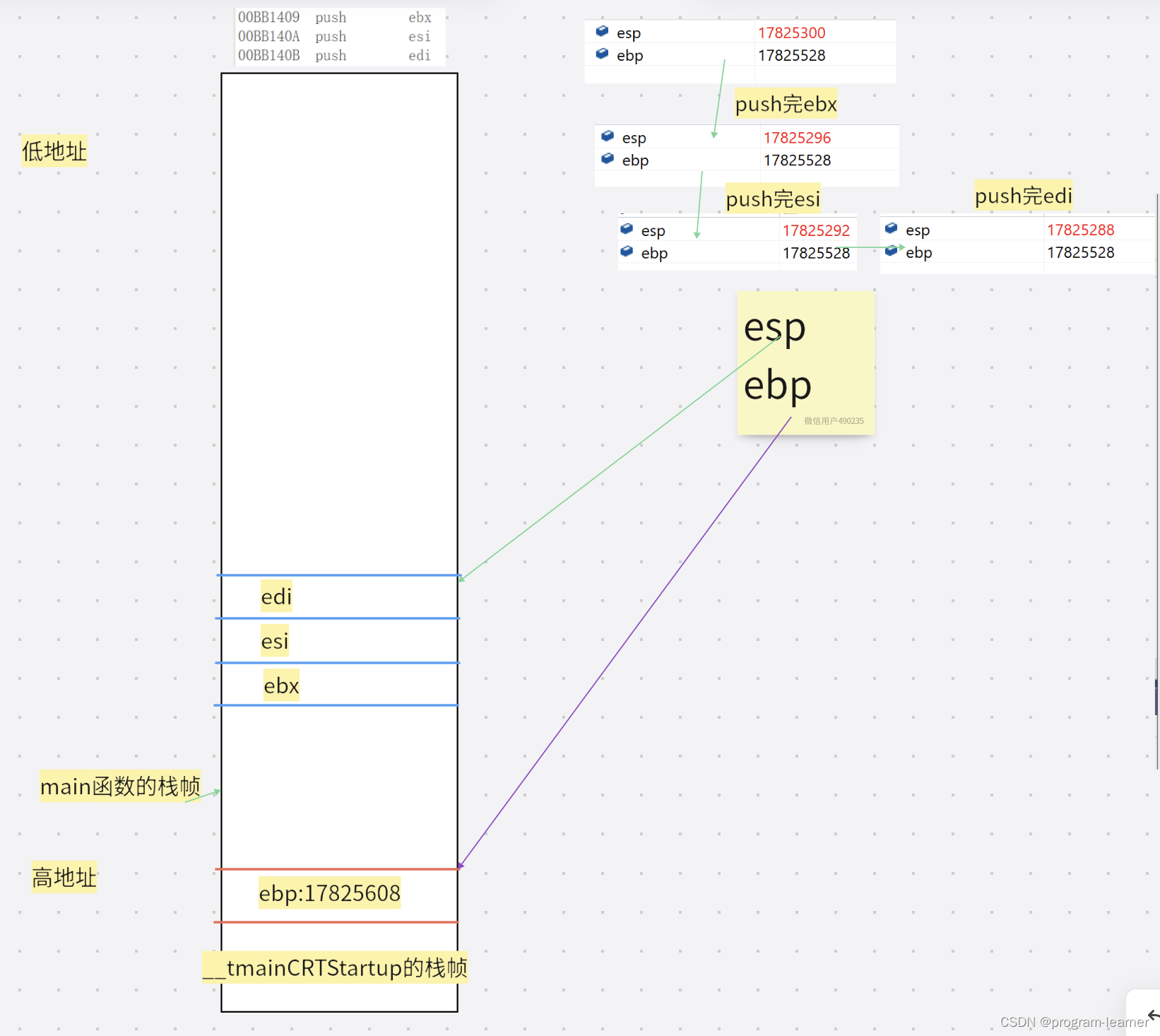Screen dimensions: 1160x1036
Task: Select the ebx stack cell label
Action: [281, 685]
